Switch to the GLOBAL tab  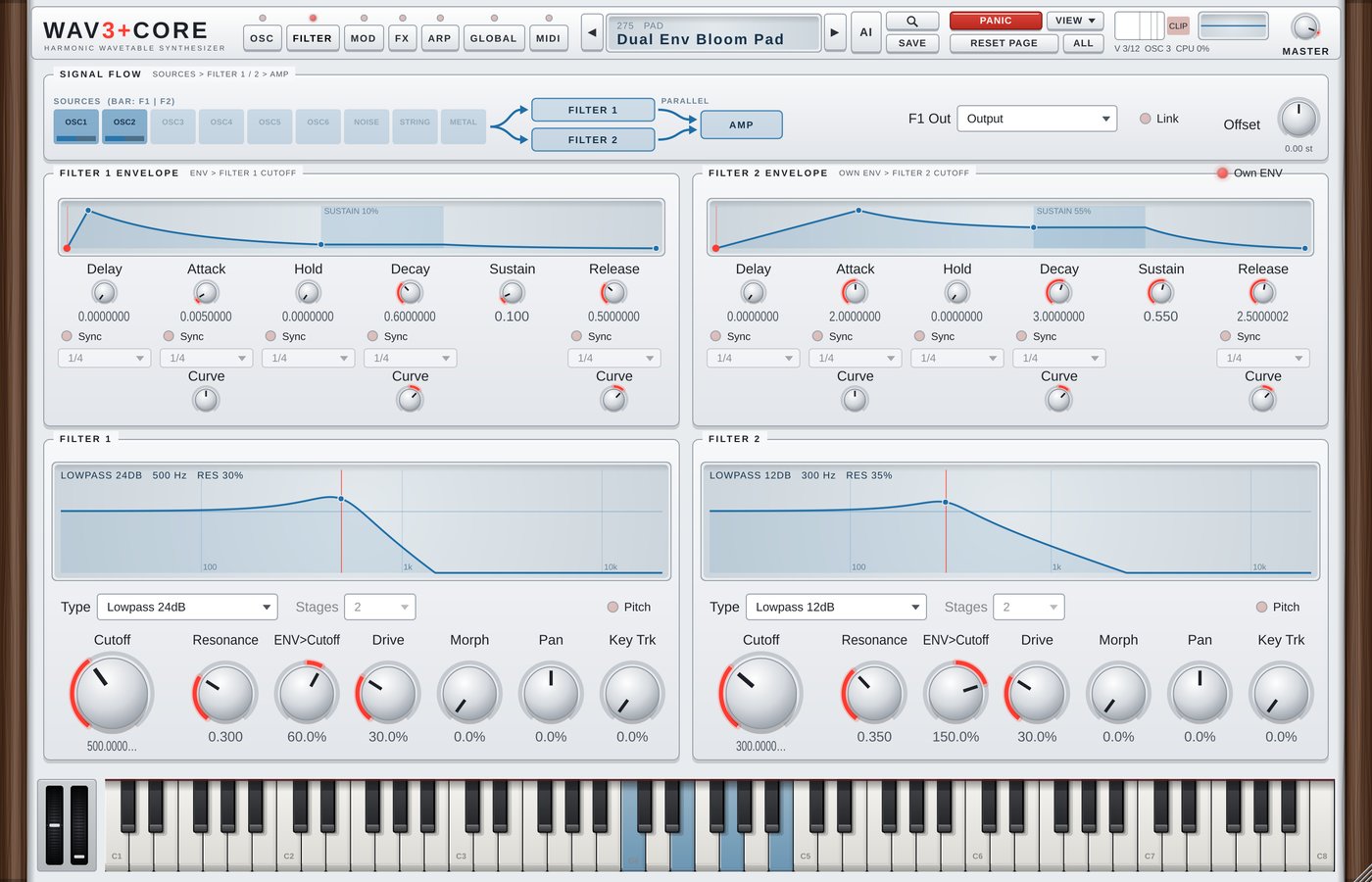[493, 38]
